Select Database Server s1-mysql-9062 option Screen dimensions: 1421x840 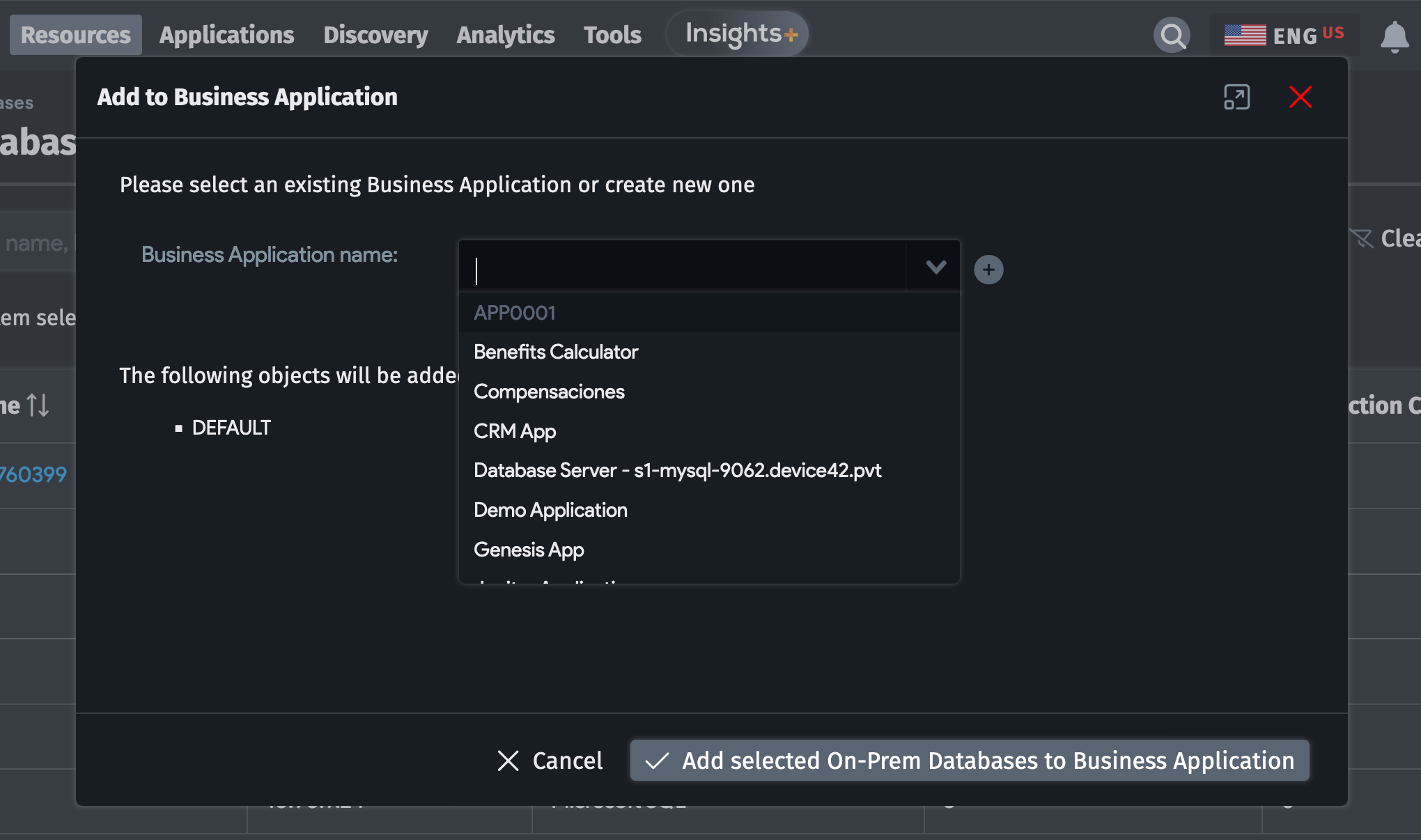click(677, 470)
